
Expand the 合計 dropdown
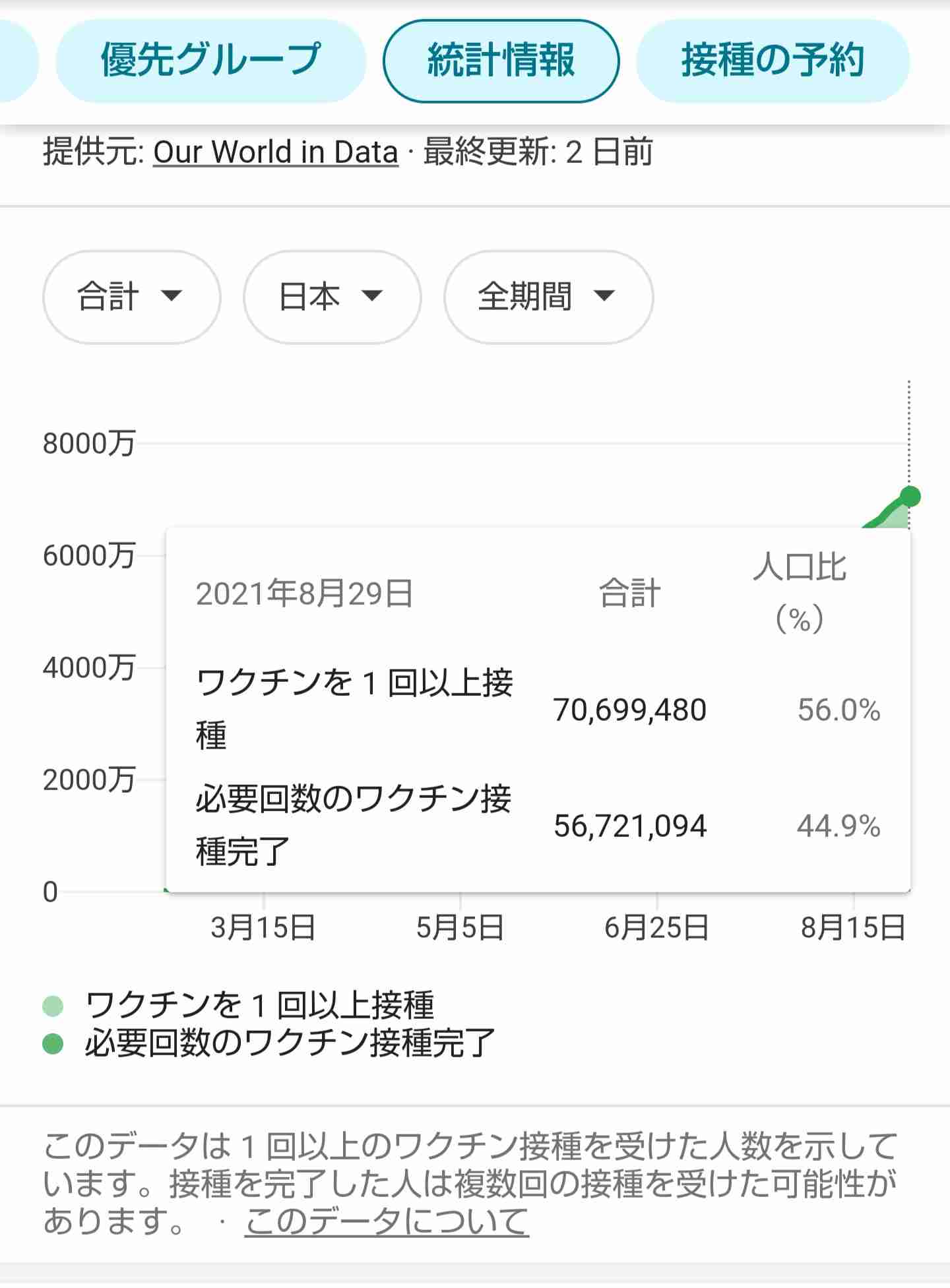click(x=131, y=297)
